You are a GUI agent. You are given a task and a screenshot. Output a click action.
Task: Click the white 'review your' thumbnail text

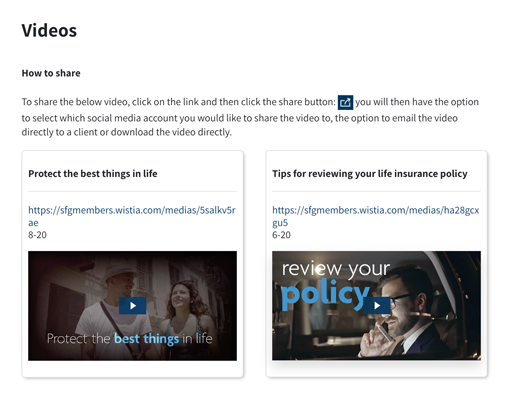click(336, 269)
